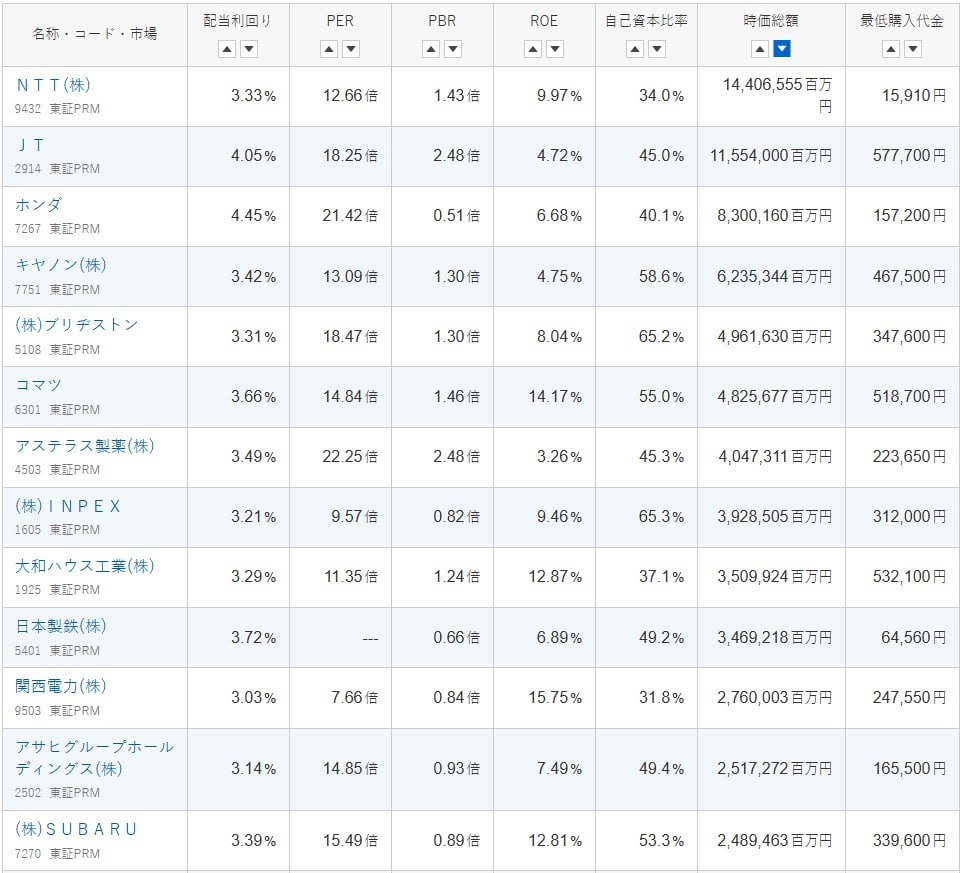The width and height of the screenshot is (964, 873).
Task: Click active descending sort for 時価総額
Action: point(782,49)
